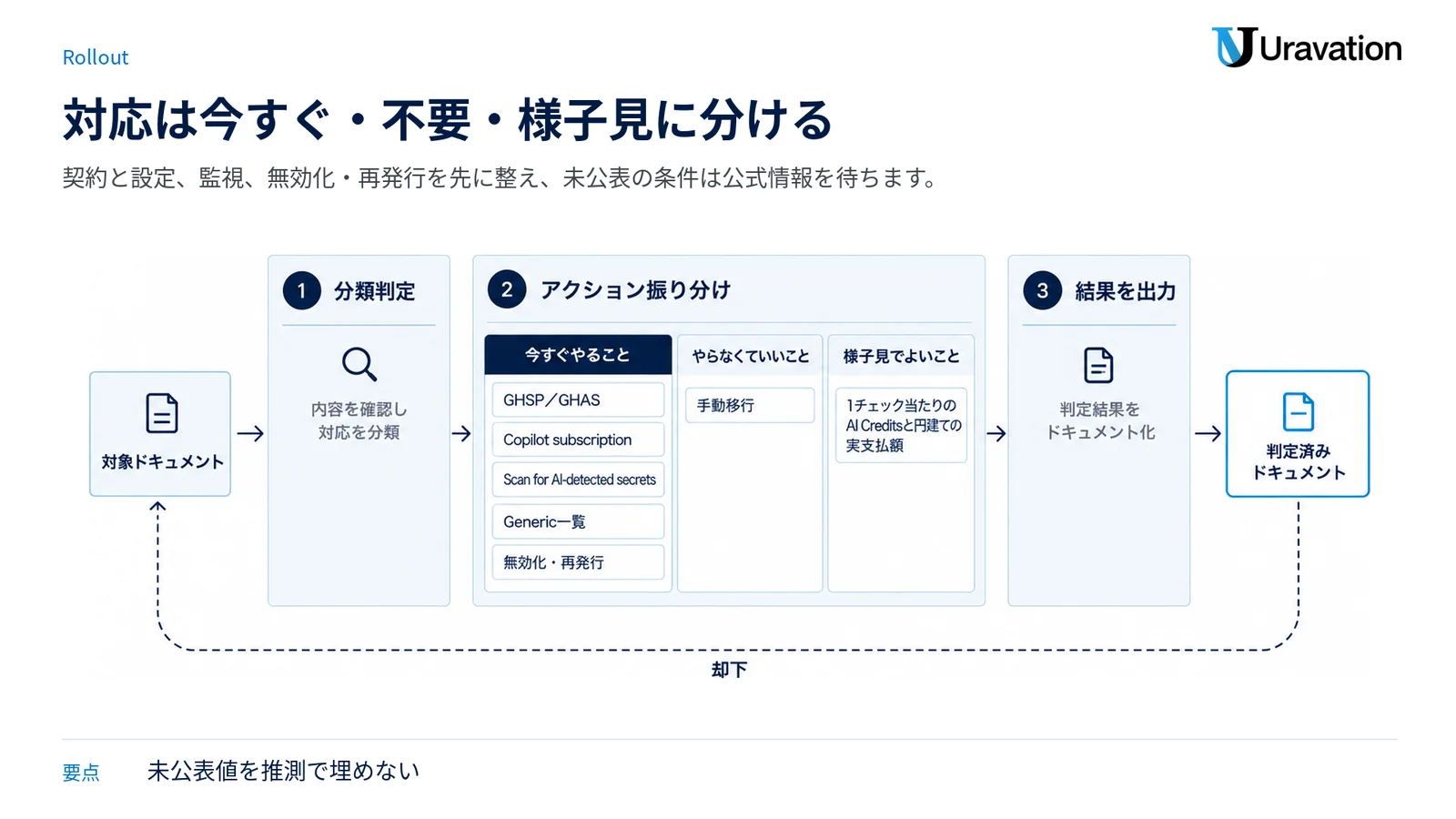The image size is (1456, 819).
Task: Click the 対象ドキュメント document icon
Action: click(x=162, y=413)
